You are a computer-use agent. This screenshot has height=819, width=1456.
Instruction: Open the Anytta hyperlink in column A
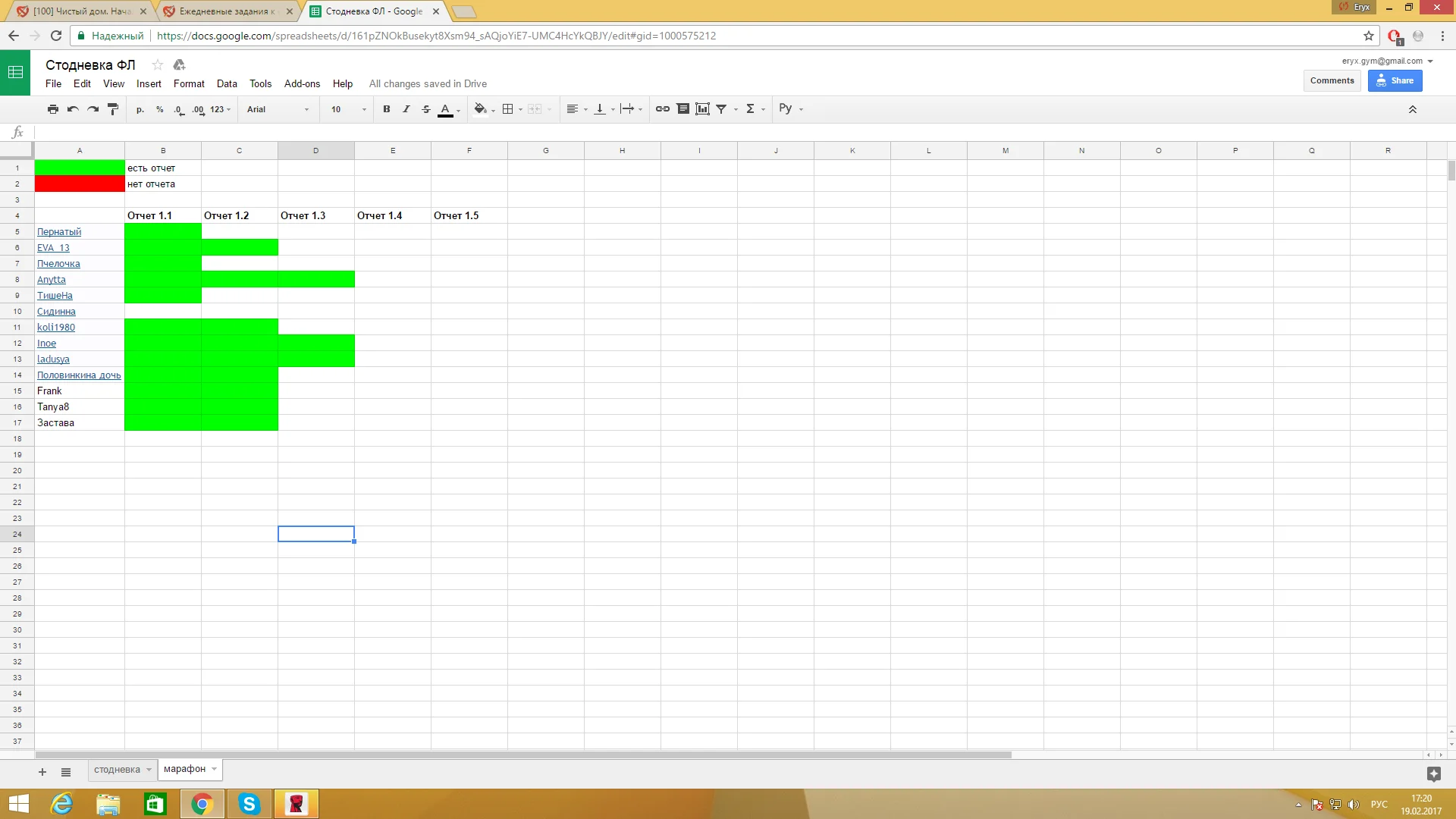pos(52,280)
